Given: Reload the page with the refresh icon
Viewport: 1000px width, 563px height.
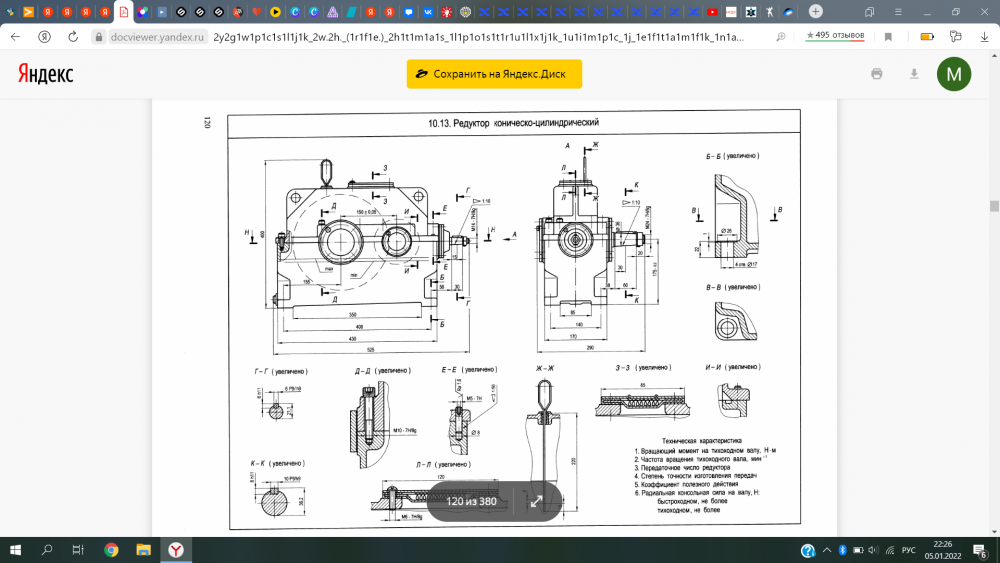Looking at the screenshot, I should click(x=73, y=36).
